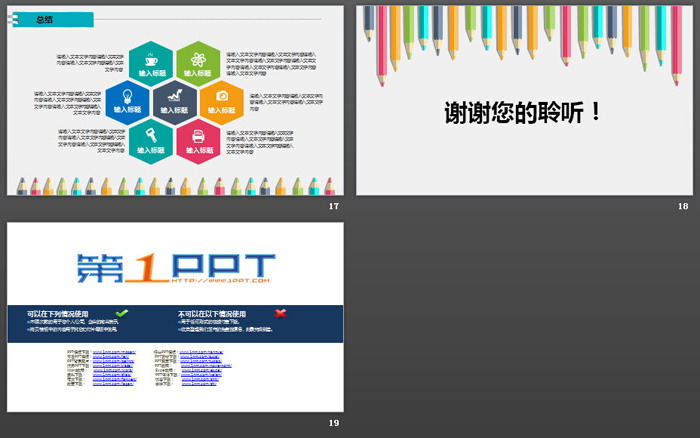Click the dark center chart icon hexagon

pos(175,100)
